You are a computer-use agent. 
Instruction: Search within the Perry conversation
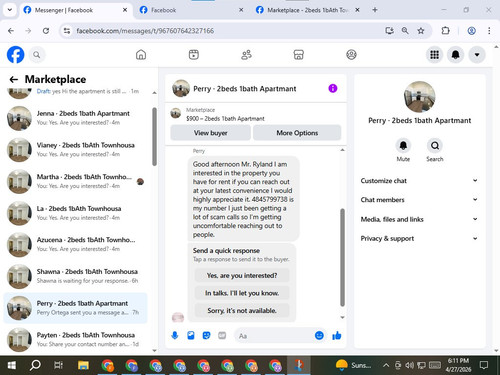click(x=435, y=146)
